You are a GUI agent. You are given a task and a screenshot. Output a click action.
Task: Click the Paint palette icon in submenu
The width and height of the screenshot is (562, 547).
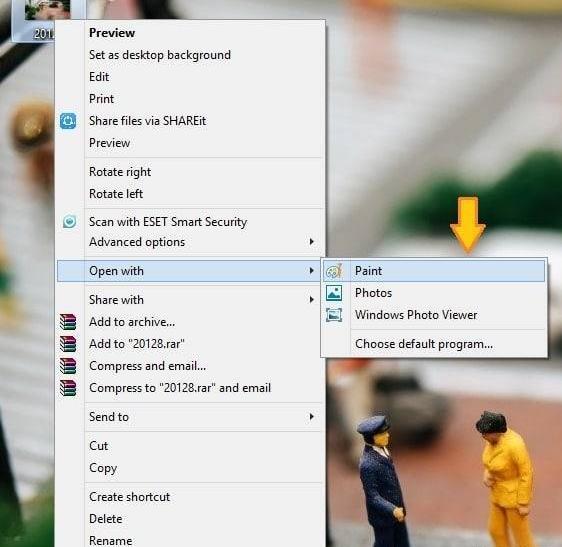tap(334, 271)
